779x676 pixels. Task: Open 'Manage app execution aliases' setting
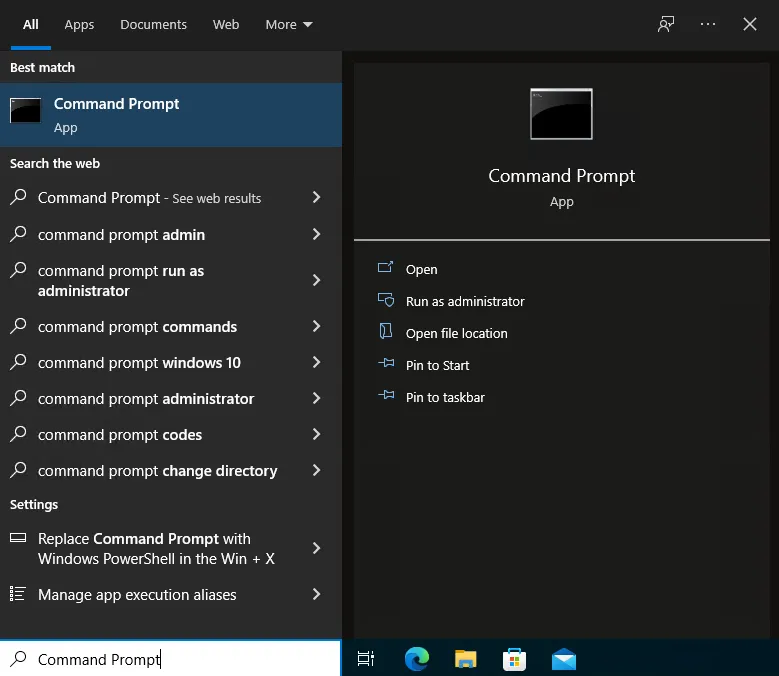click(171, 594)
